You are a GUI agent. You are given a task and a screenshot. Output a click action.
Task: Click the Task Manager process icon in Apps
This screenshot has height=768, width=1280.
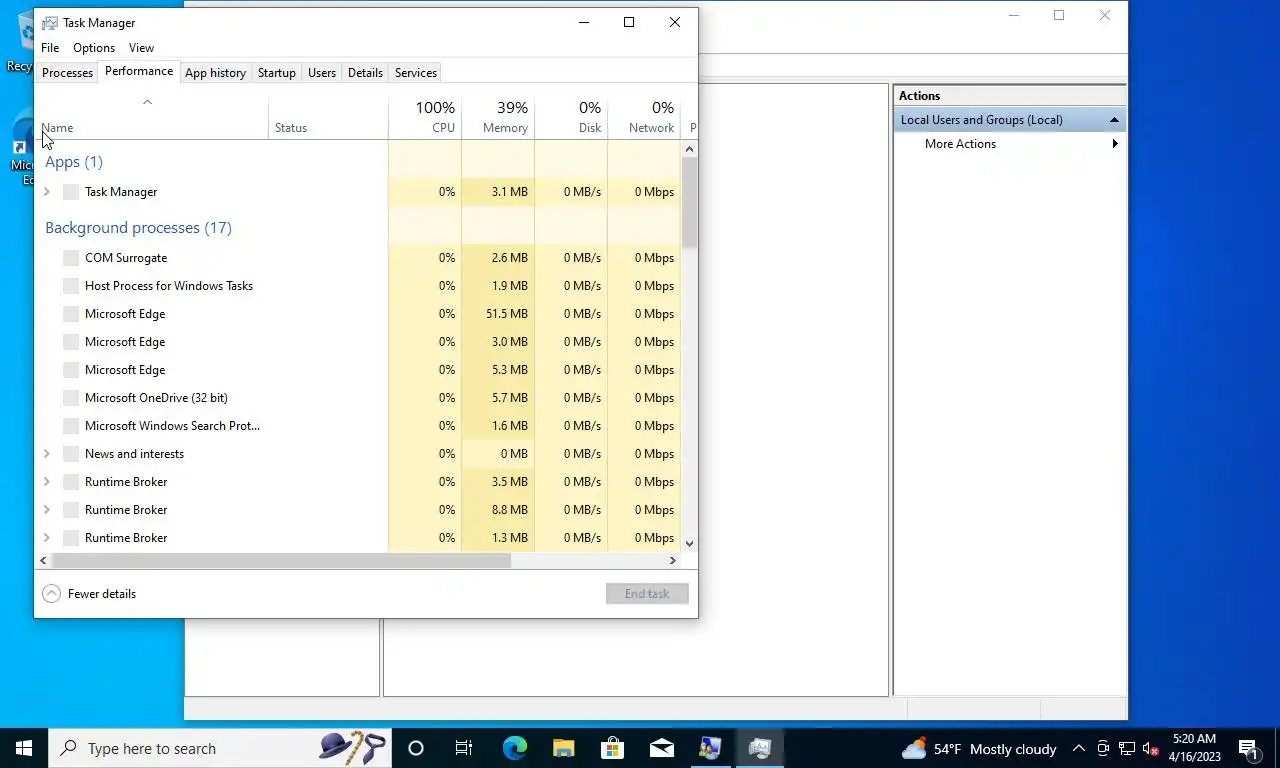click(71, 192)
